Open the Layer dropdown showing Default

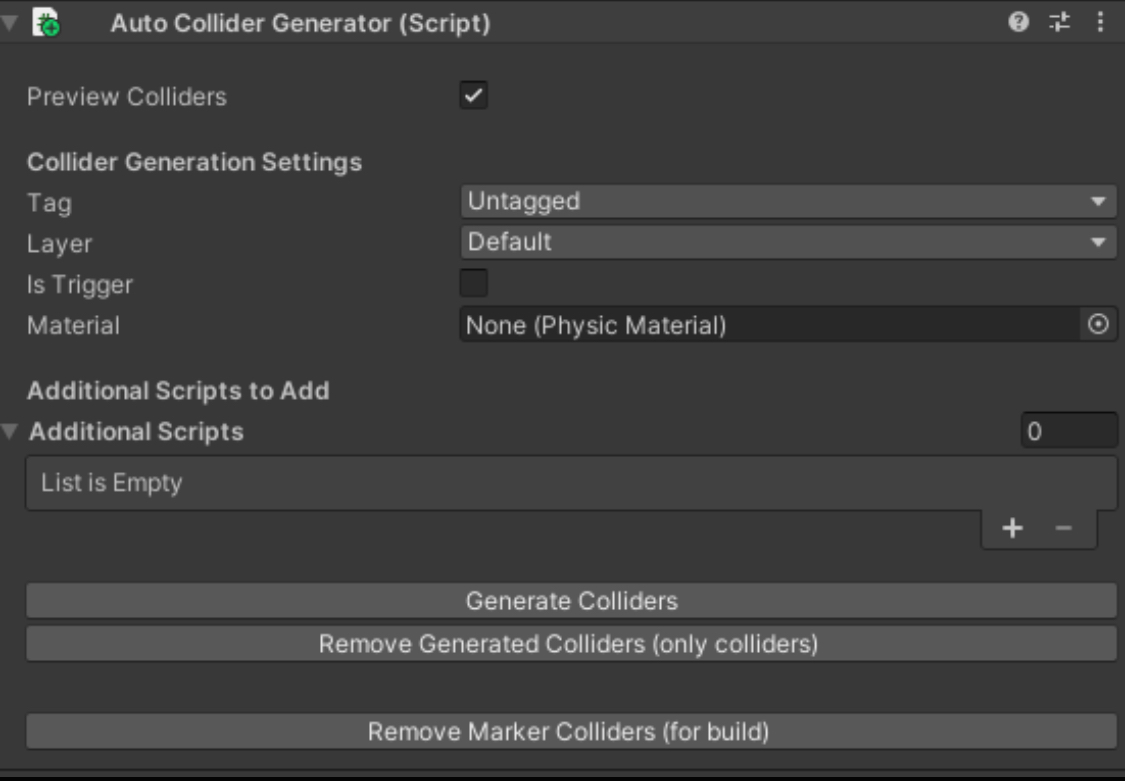click(788, 242)
